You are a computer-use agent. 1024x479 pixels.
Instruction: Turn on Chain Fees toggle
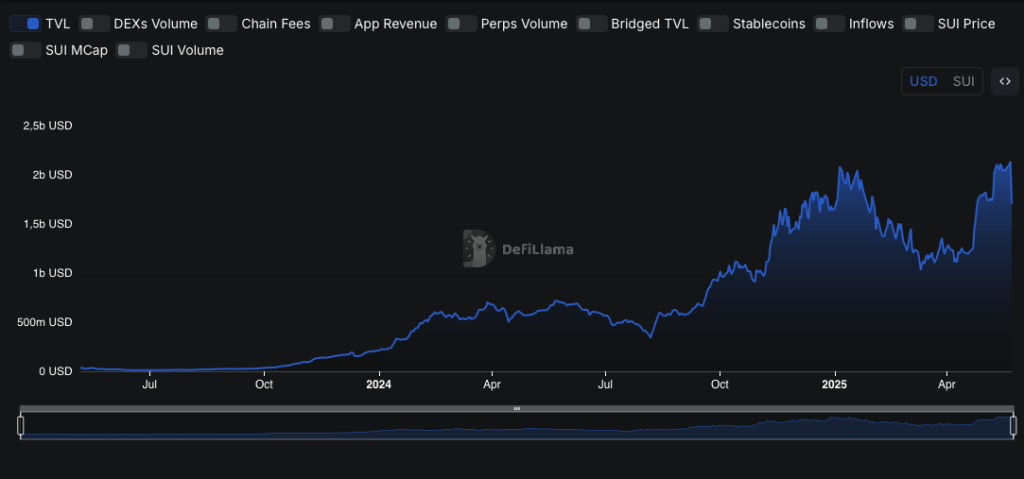(222, 23)
